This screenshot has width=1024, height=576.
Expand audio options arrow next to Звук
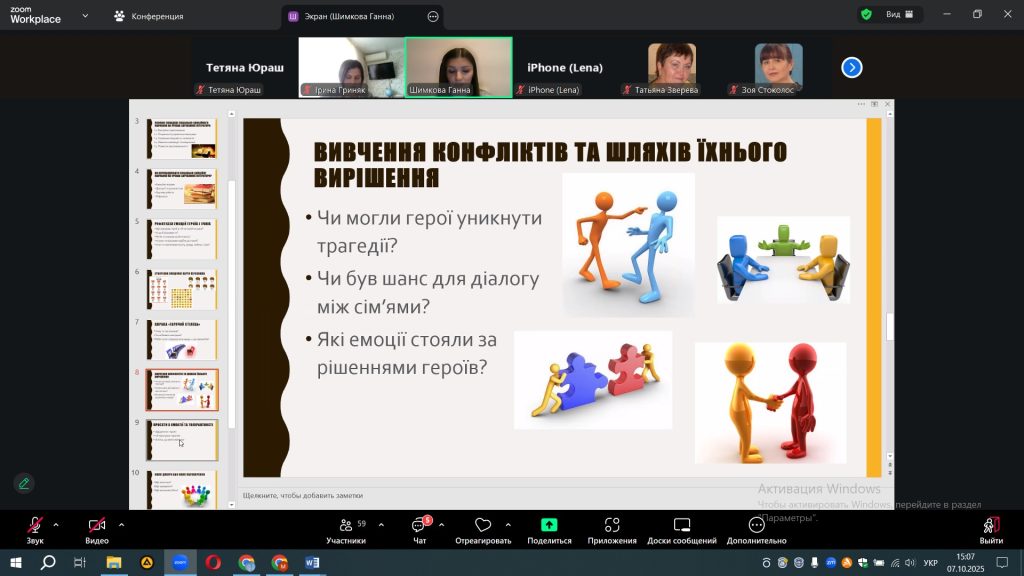coord(55,524)
